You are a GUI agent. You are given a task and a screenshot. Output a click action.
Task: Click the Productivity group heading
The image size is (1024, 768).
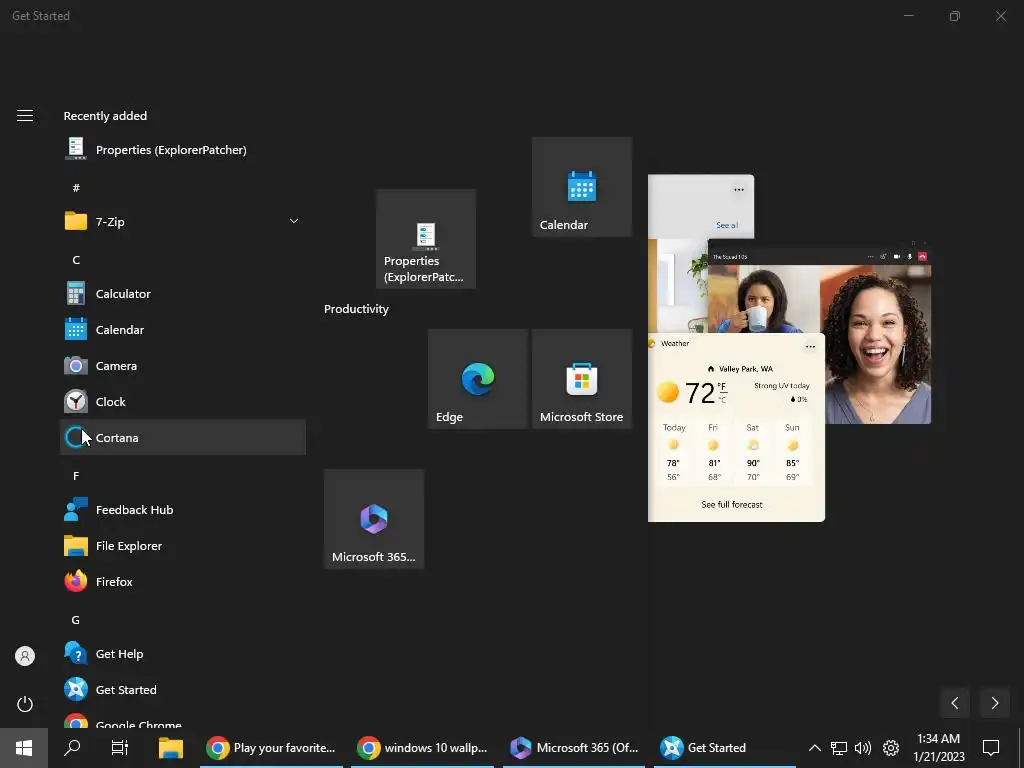pyautogui.click(x=357, y=309)
